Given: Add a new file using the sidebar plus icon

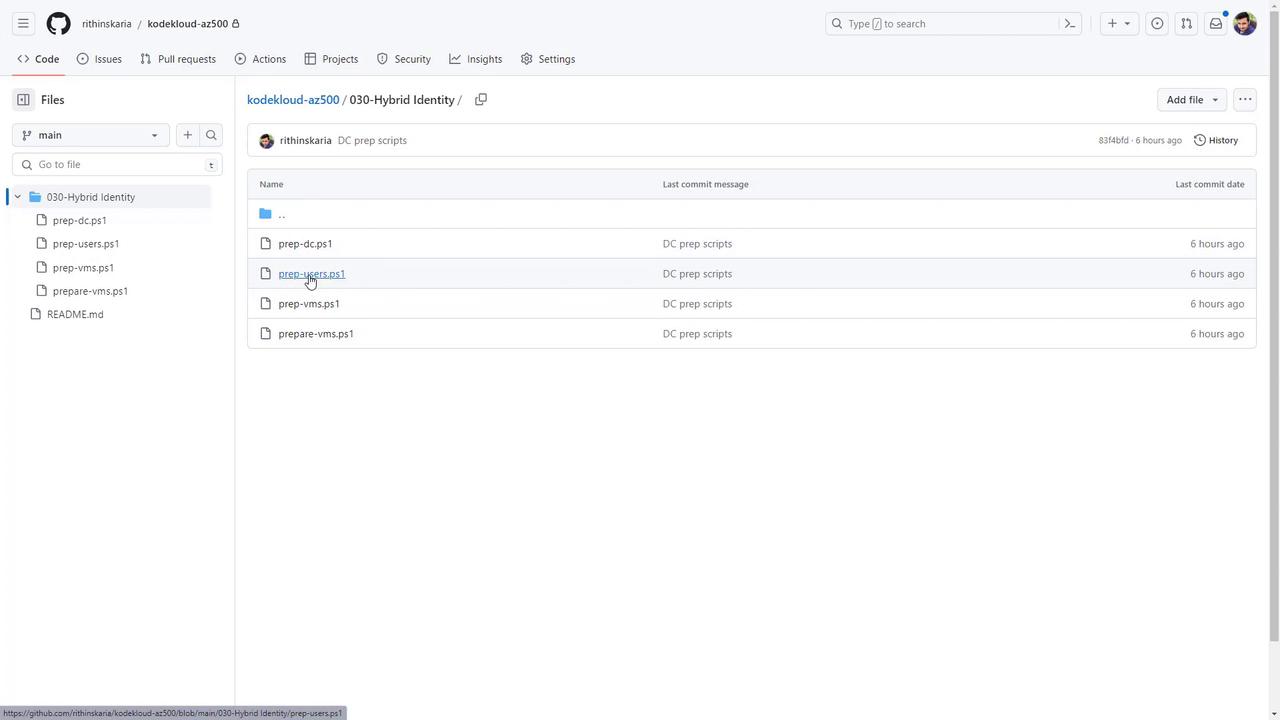Looking at the screenshot, I should tap(187, 135).
